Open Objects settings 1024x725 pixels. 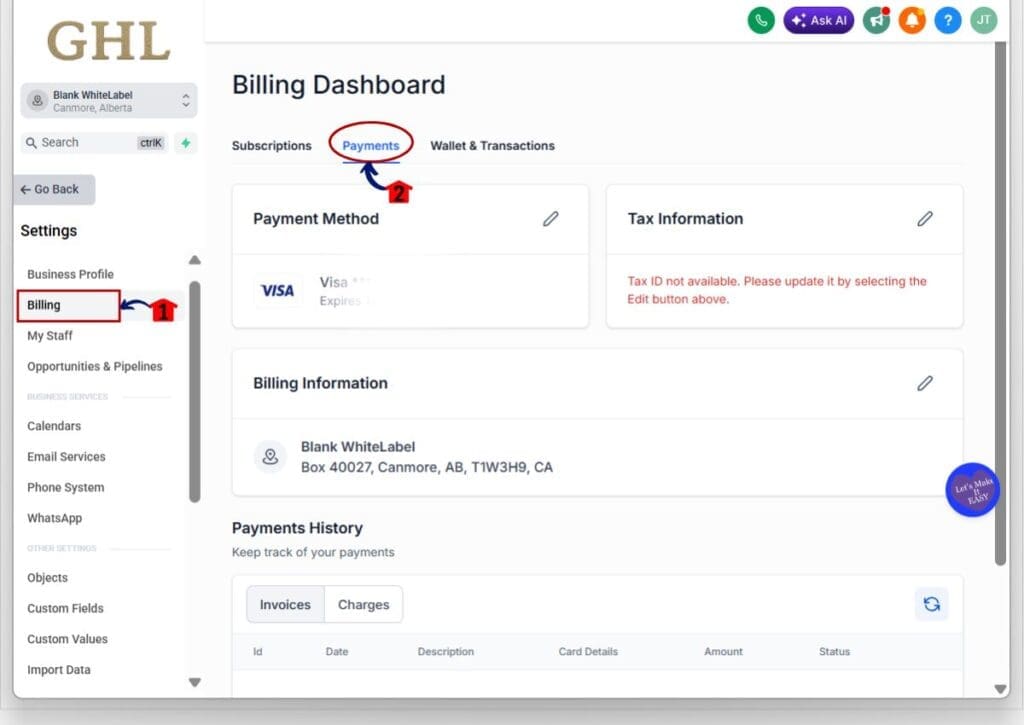tap(47, 577)
